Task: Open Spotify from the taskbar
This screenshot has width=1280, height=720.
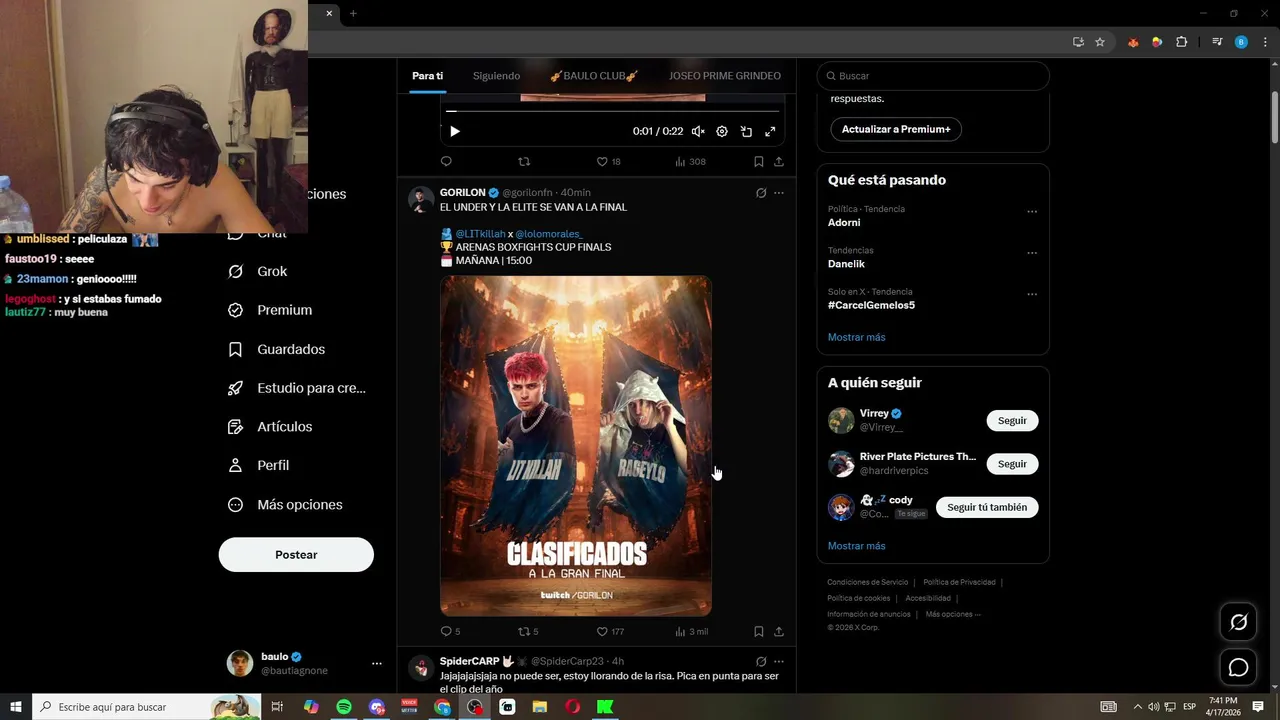Action: (x=344, y=707)
